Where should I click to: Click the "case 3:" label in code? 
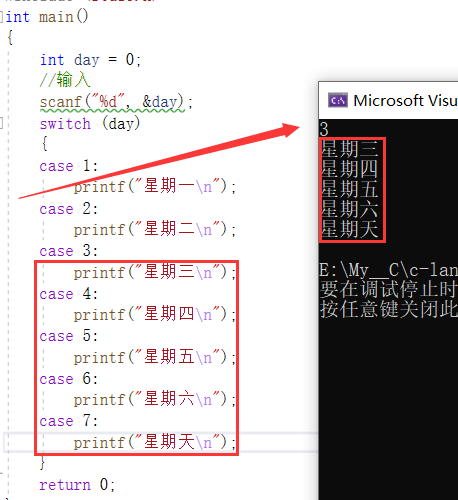(x=69, y=251)
